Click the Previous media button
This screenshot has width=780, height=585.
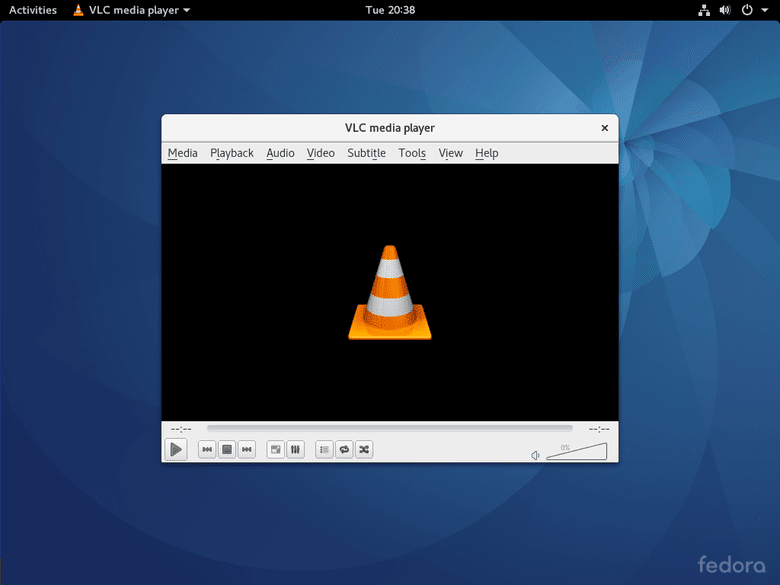click(207, 450)
